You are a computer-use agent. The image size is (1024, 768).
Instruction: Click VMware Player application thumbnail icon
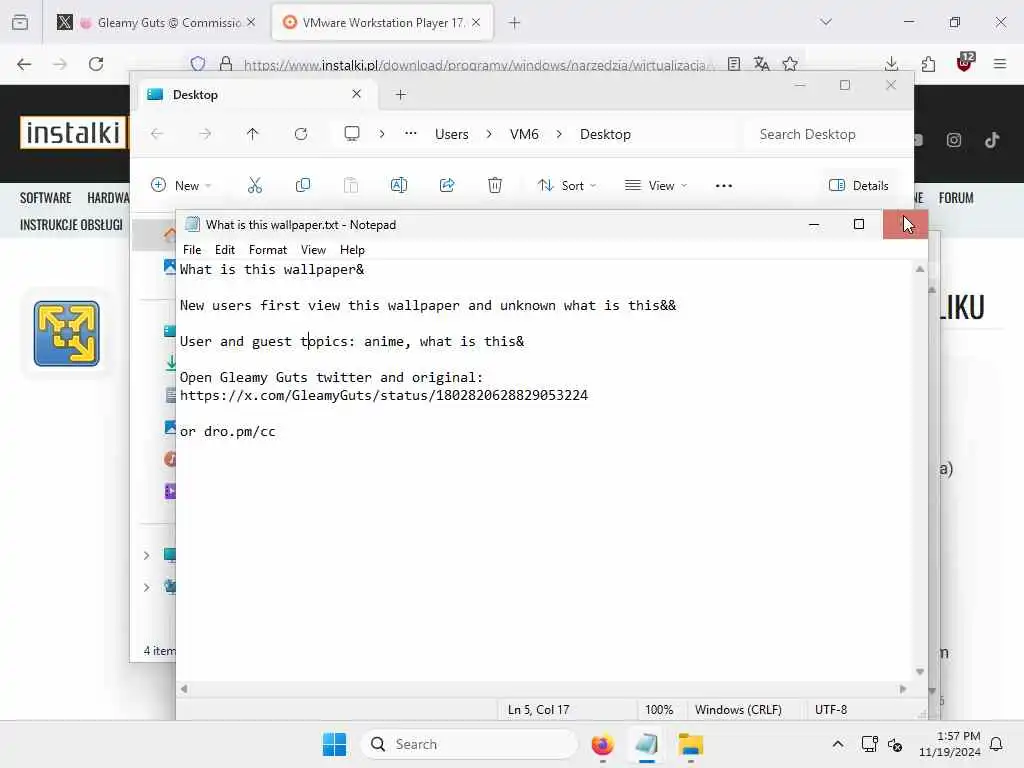[67, 334]
